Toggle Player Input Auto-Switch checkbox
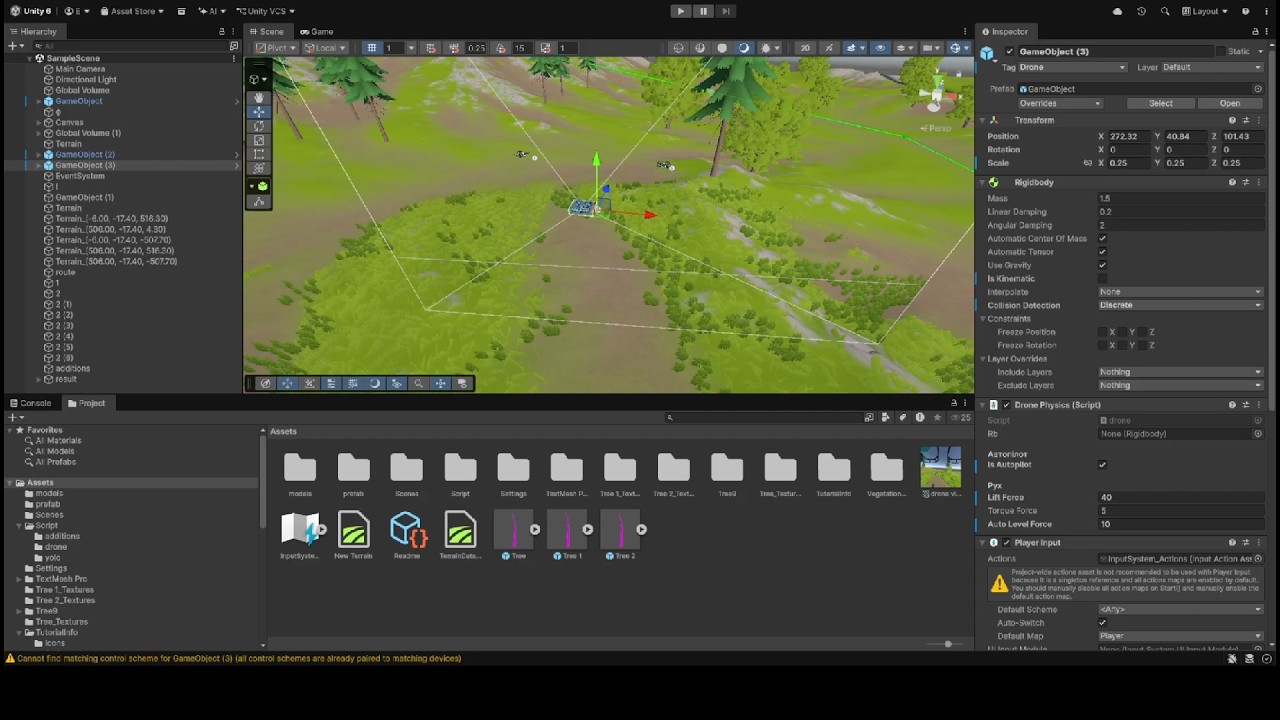Viewport: 1280px width, 720px height. pos(1102,623)
